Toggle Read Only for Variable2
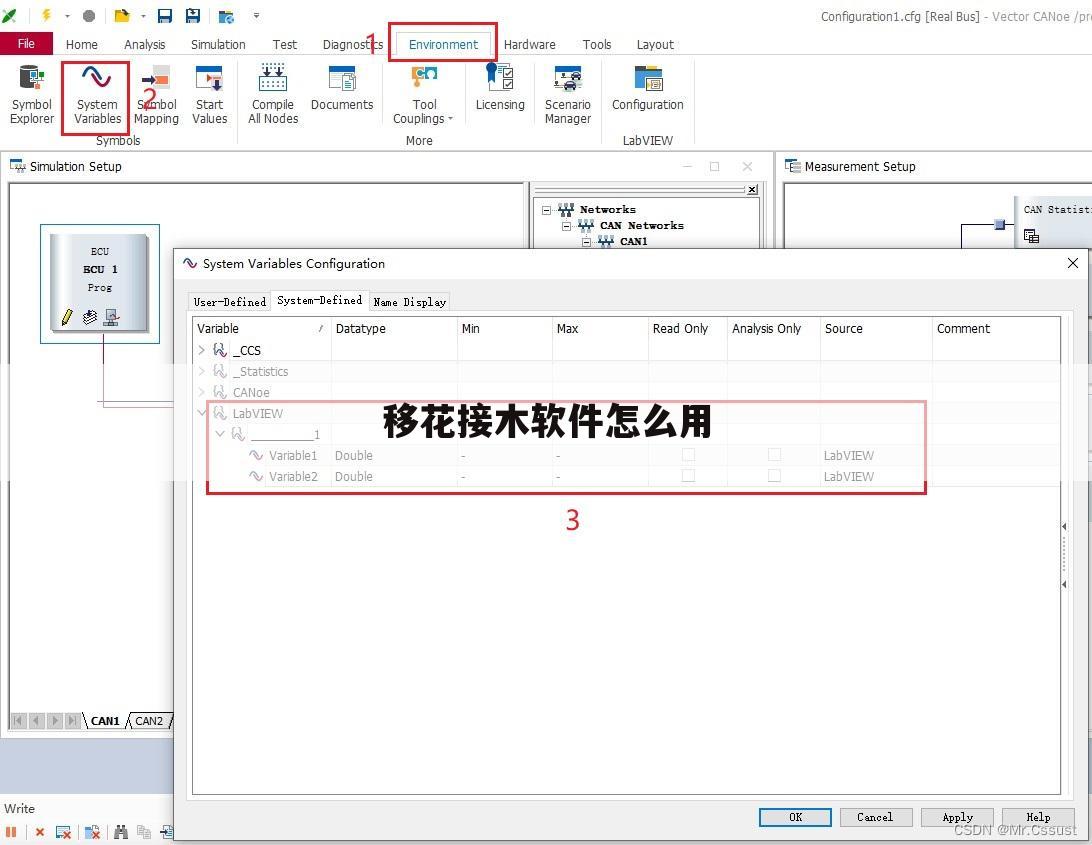 (x=688, y=476)
